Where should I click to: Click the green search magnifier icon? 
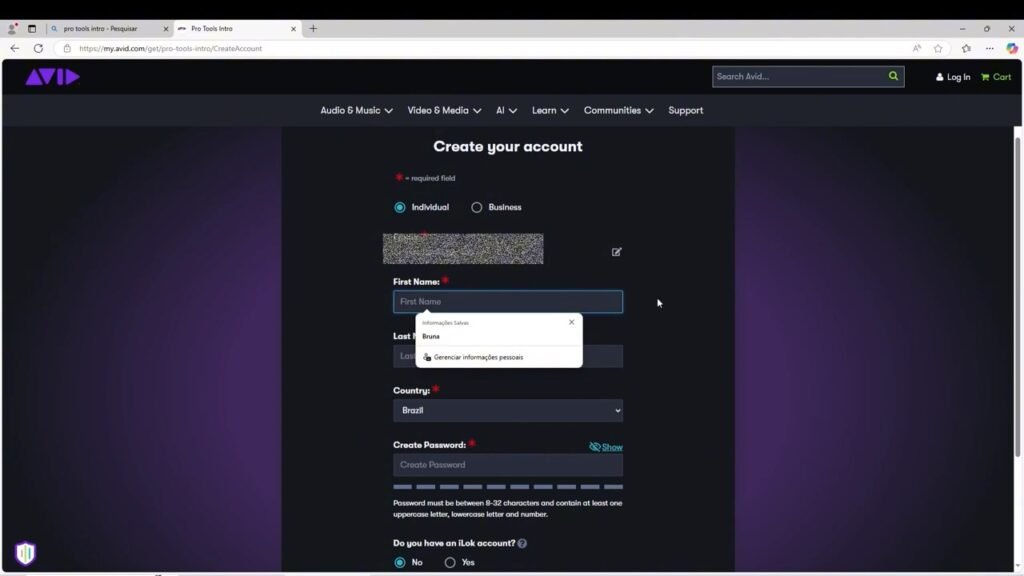pyautogui.click(x=893, y=76)
